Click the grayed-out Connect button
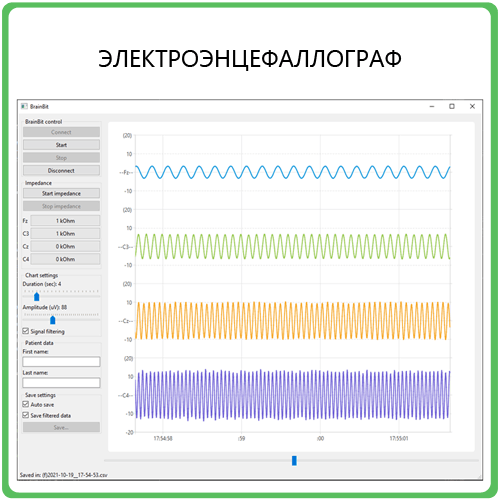500x500 pixels. coord(61,132)
